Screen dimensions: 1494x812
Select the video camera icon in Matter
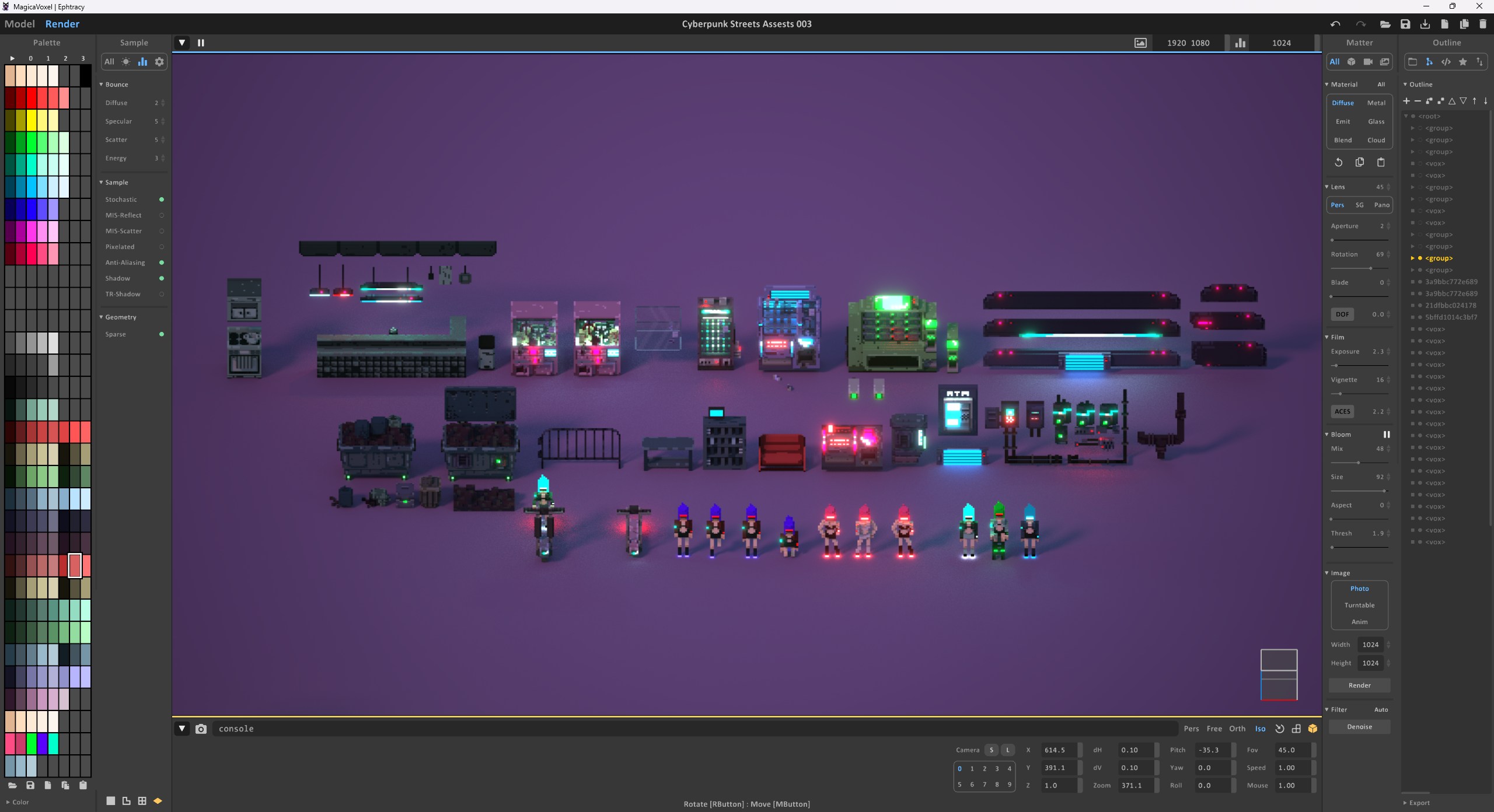point(1368,62)
